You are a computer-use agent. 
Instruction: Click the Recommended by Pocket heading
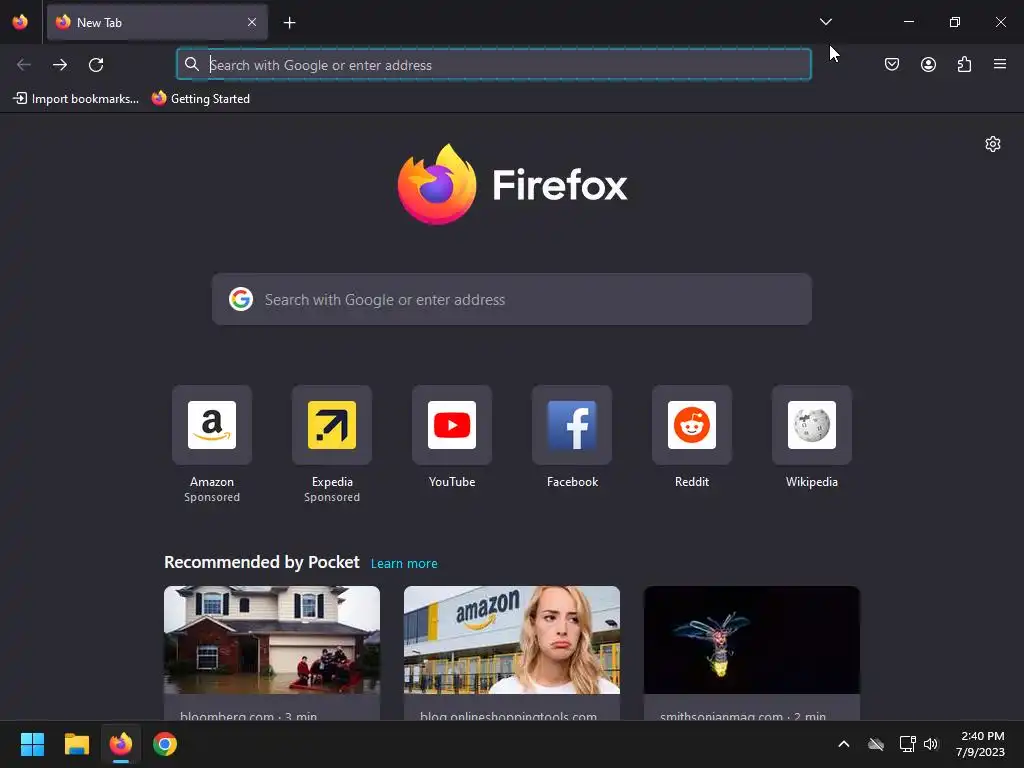[x=262, y=562]
